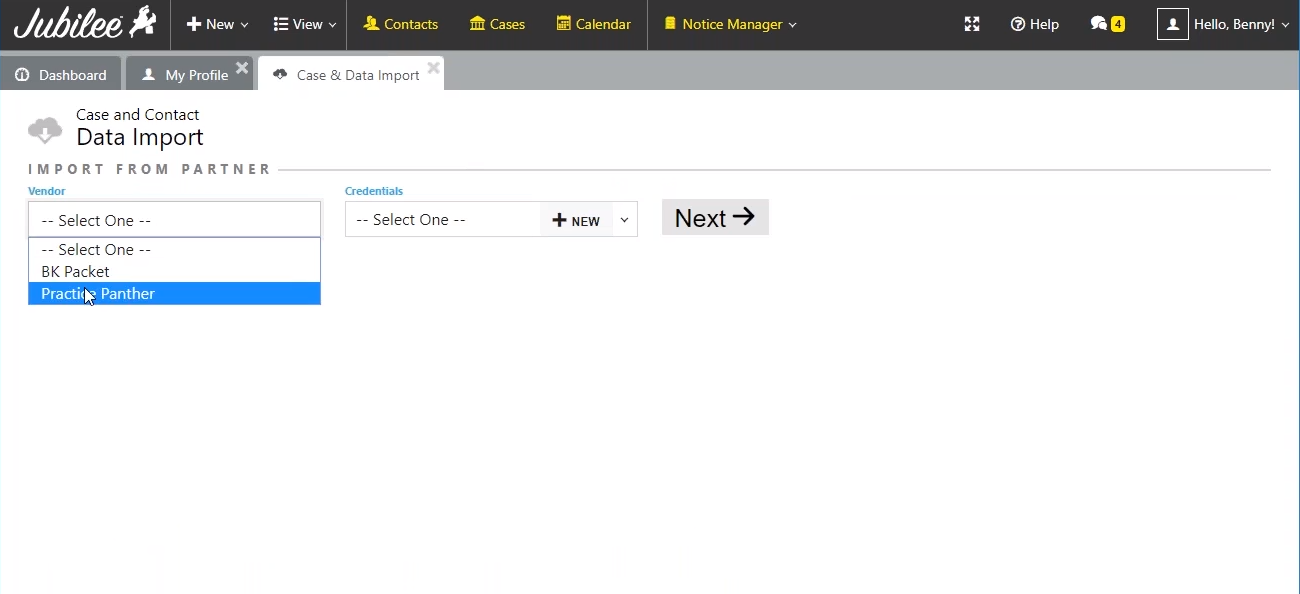Click the Jubilee logo

pos(85,24)
